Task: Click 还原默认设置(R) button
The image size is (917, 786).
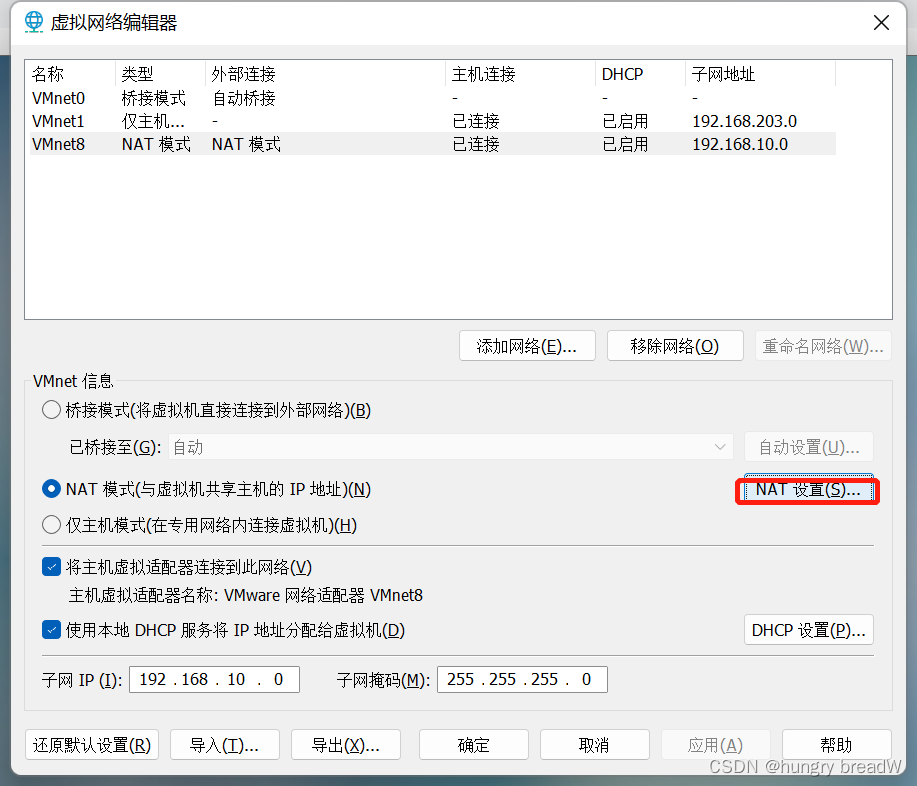Action: [92, 744]
